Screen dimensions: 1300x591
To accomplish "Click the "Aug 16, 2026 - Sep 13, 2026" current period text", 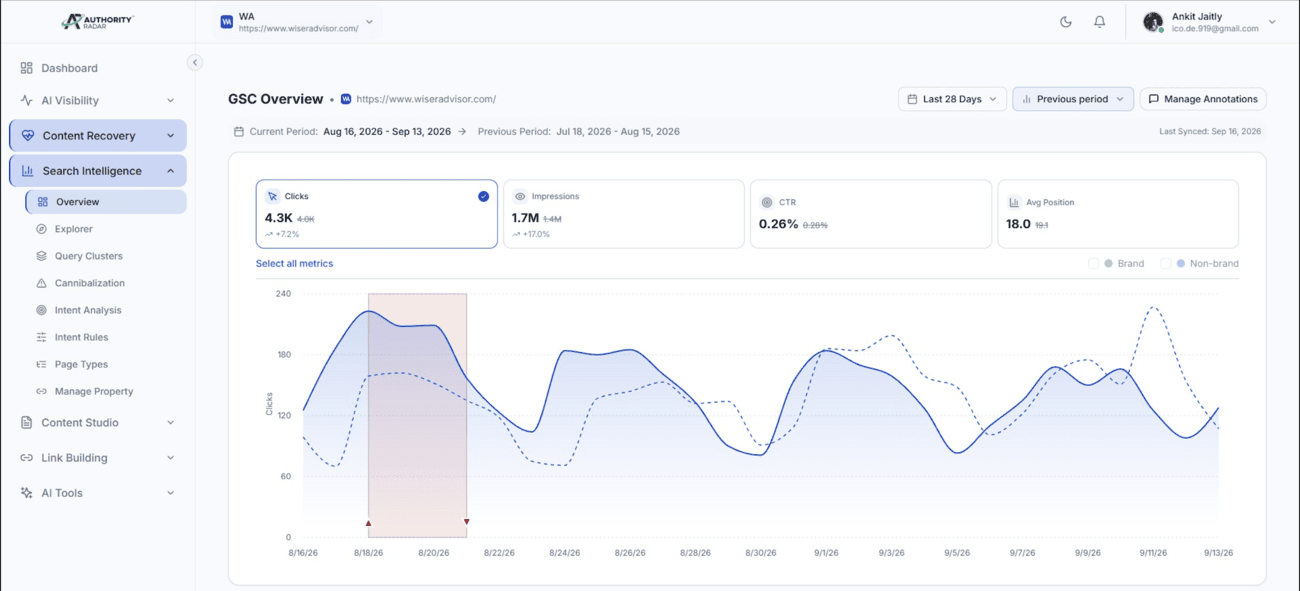I will 387,132.
